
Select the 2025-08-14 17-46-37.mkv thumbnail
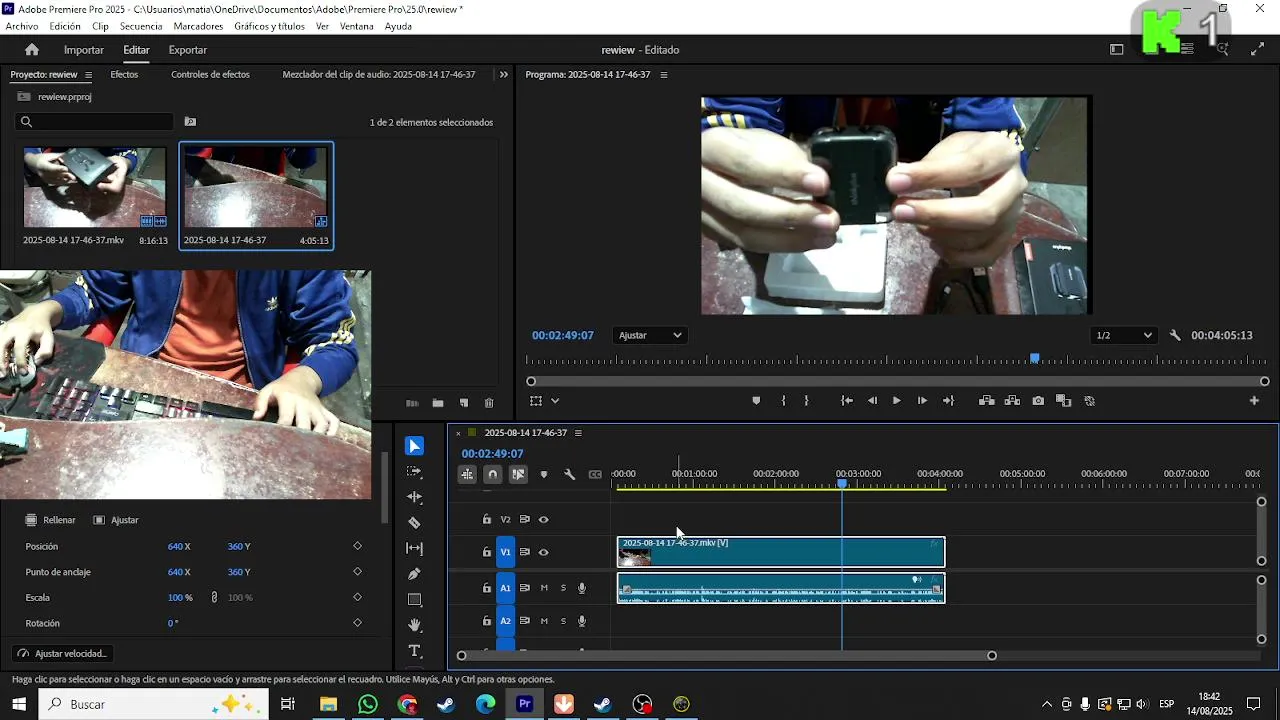95,187
